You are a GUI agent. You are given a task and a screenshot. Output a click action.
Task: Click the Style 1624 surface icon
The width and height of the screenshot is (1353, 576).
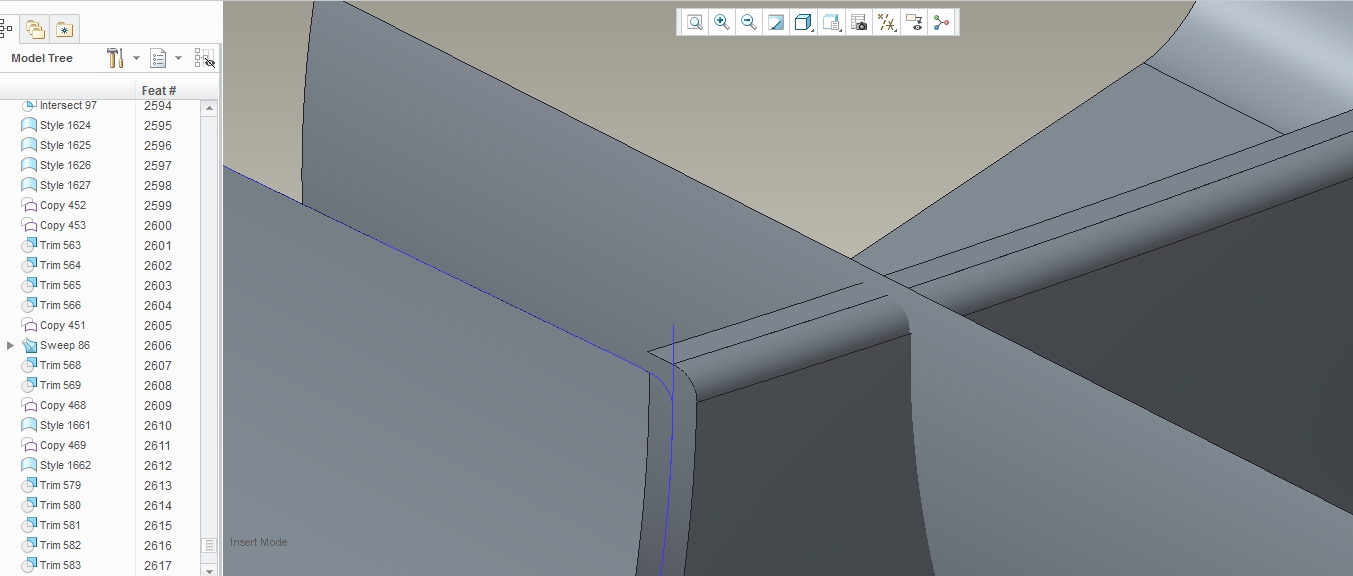(29, 125)
